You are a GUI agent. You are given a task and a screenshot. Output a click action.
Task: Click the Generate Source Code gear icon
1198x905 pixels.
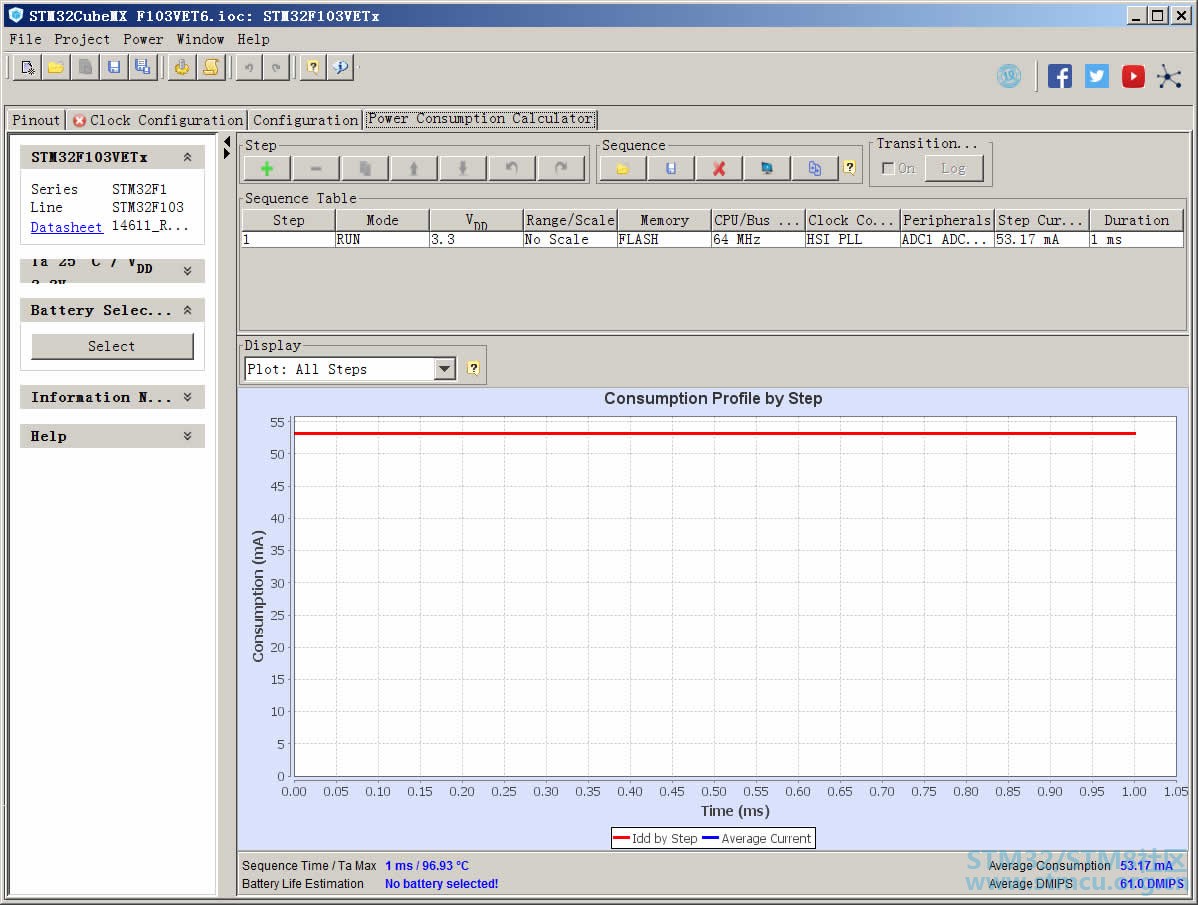(182, 68)
